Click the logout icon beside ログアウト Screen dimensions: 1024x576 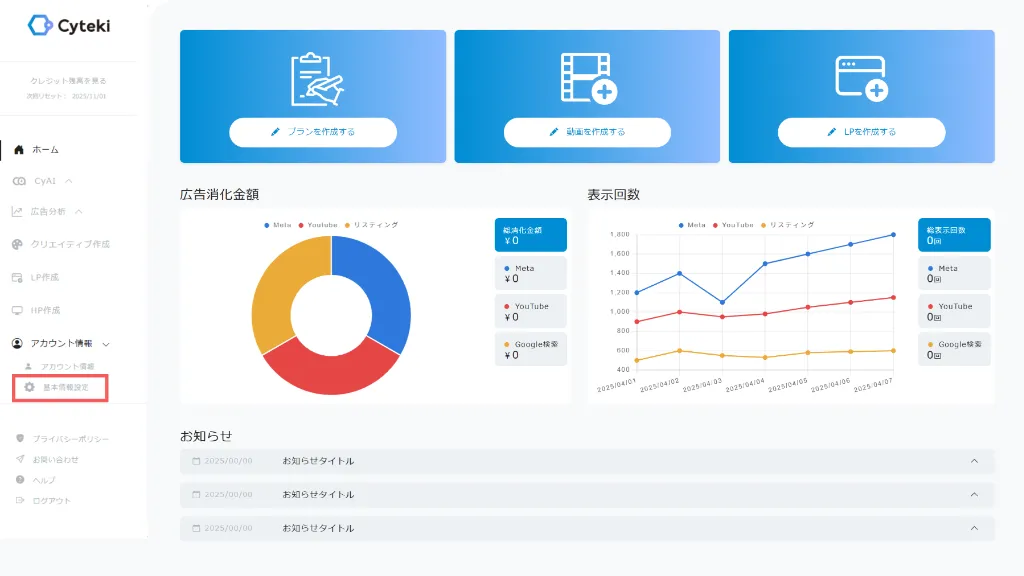pos(20,500)
